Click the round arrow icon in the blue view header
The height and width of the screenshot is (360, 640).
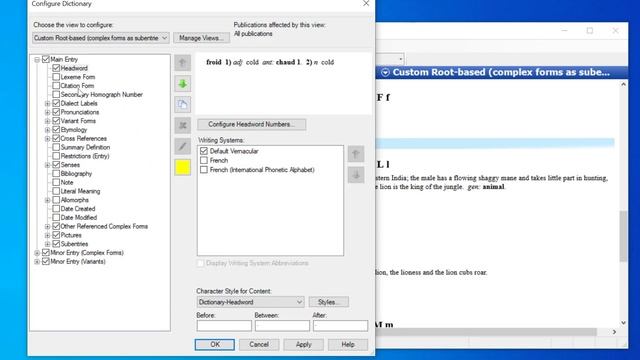point(385,73)
